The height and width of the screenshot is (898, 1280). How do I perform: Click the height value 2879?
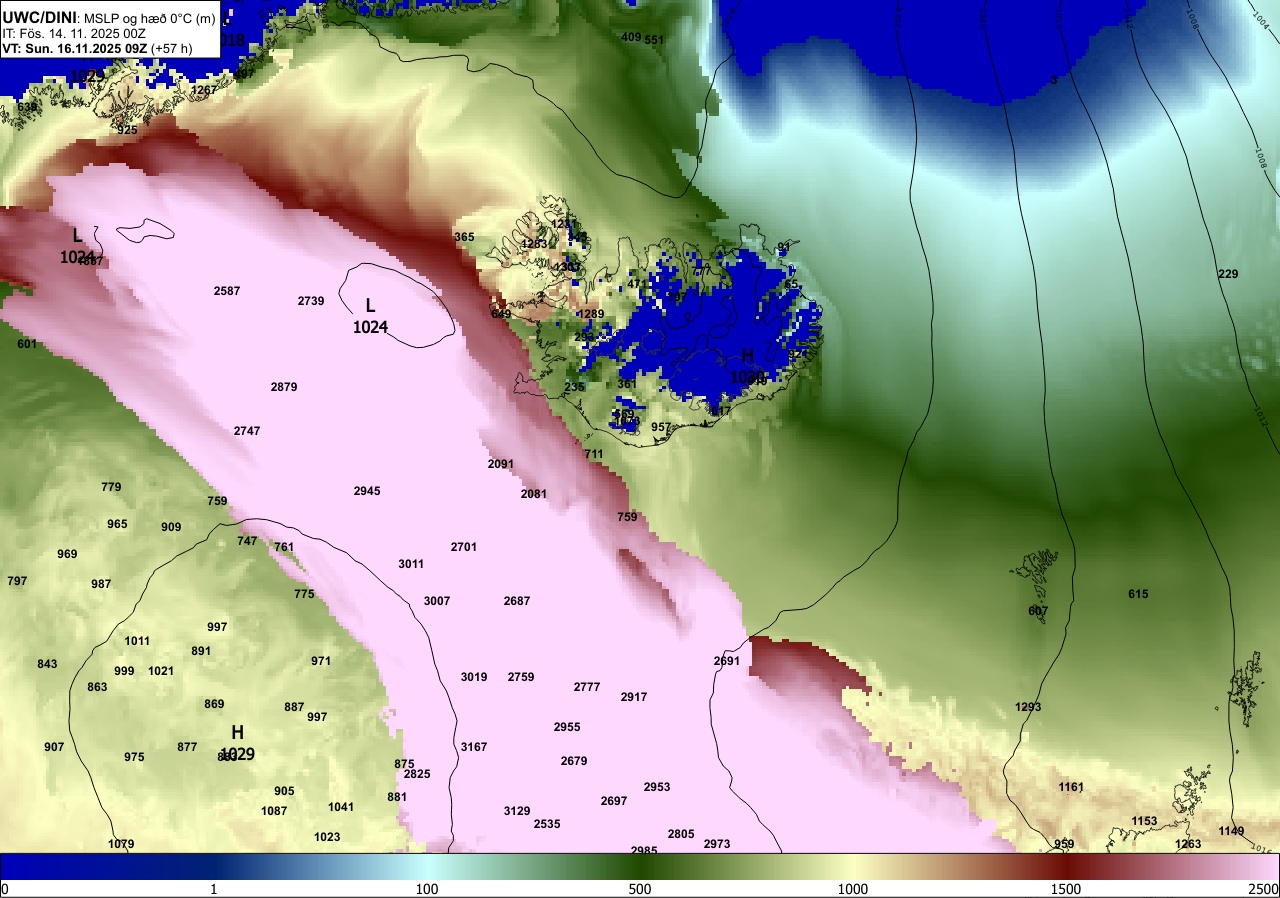point(284,387)
